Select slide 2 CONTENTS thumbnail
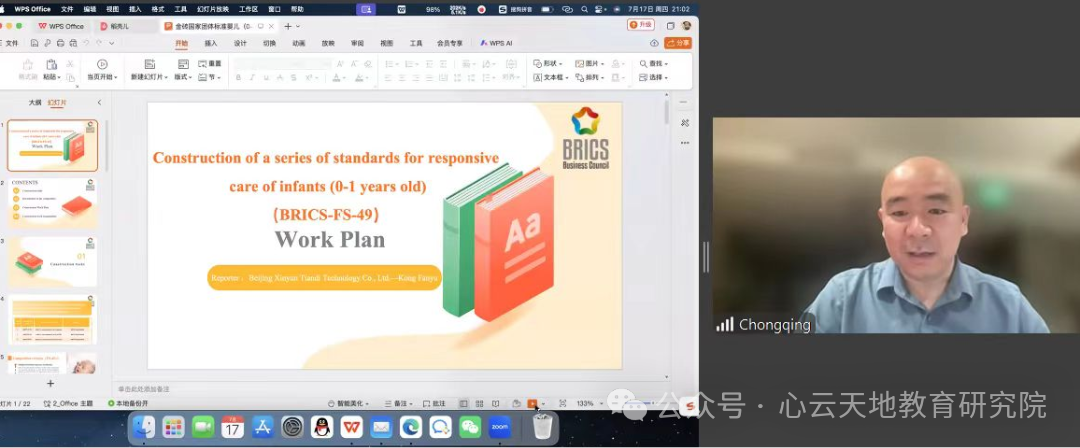Image resolution: width=1080 pixels, height=448 pixels. pos(52,203)
